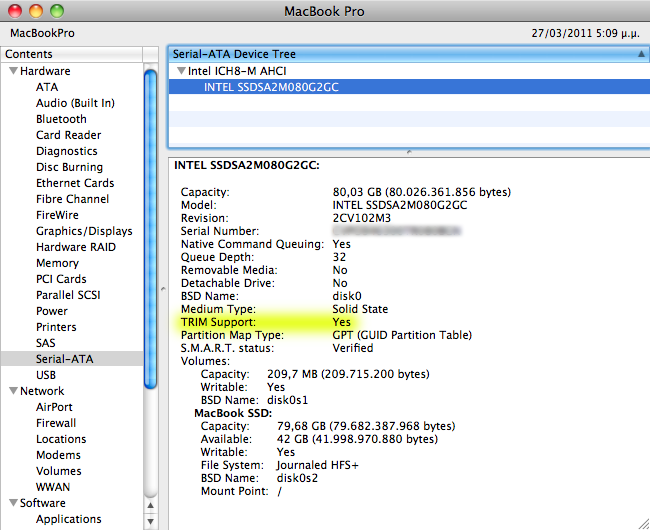Select PCI Cards entry
650x530 pixels.
click(61, 279)
